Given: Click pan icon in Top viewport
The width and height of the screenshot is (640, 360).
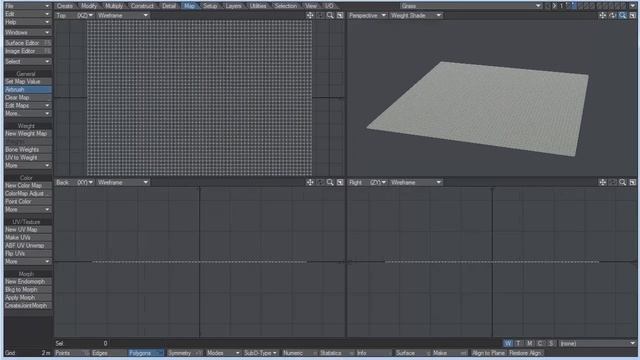Looking at the screenshot, I should [310, 16].
